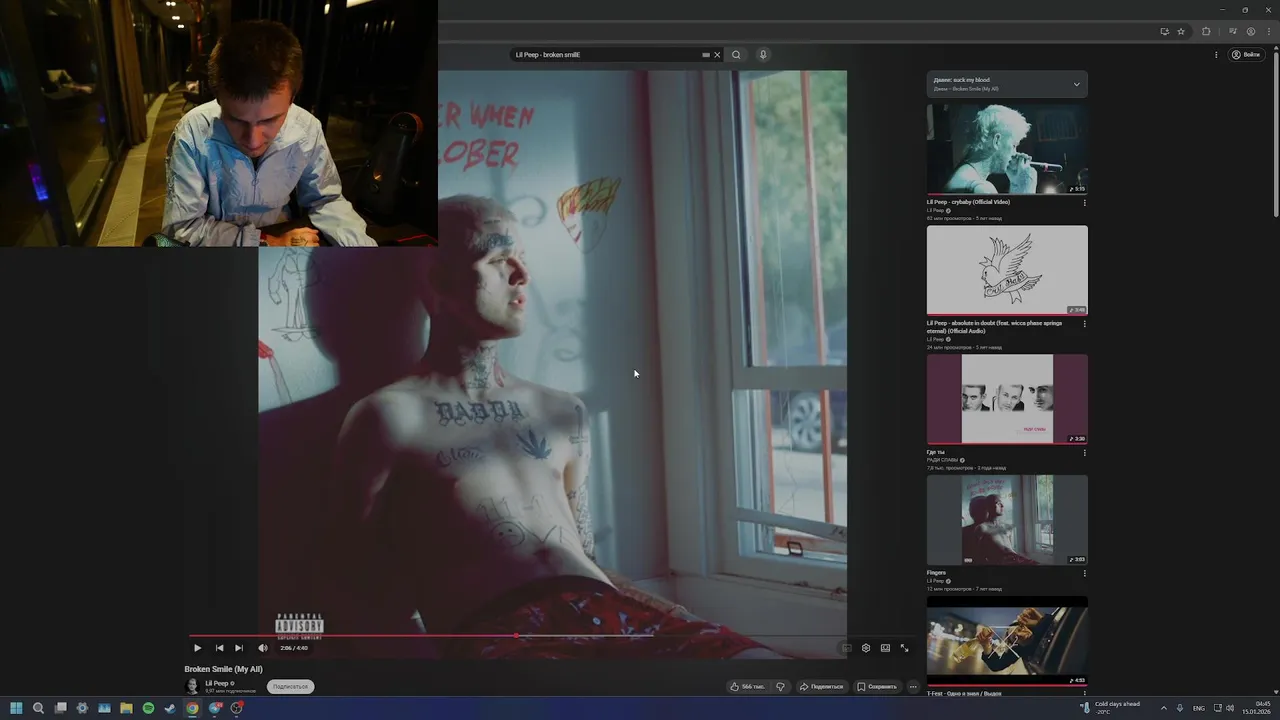Image resolution: width=1280 pixels, height=720 pixels.
Task: Open the Где ты video thumbnail
Action: 1007,399
